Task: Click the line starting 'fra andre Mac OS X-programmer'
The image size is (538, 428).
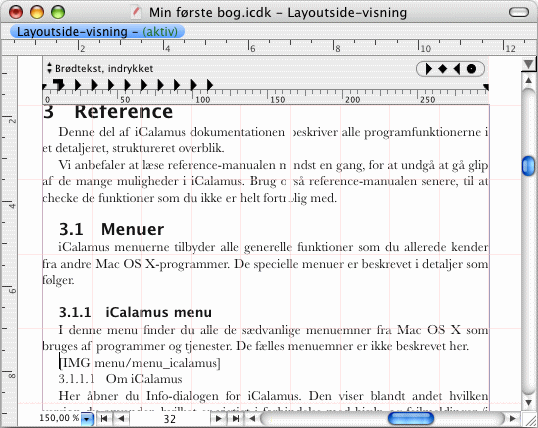Action: pyautogui.click(x=265, y=264)
